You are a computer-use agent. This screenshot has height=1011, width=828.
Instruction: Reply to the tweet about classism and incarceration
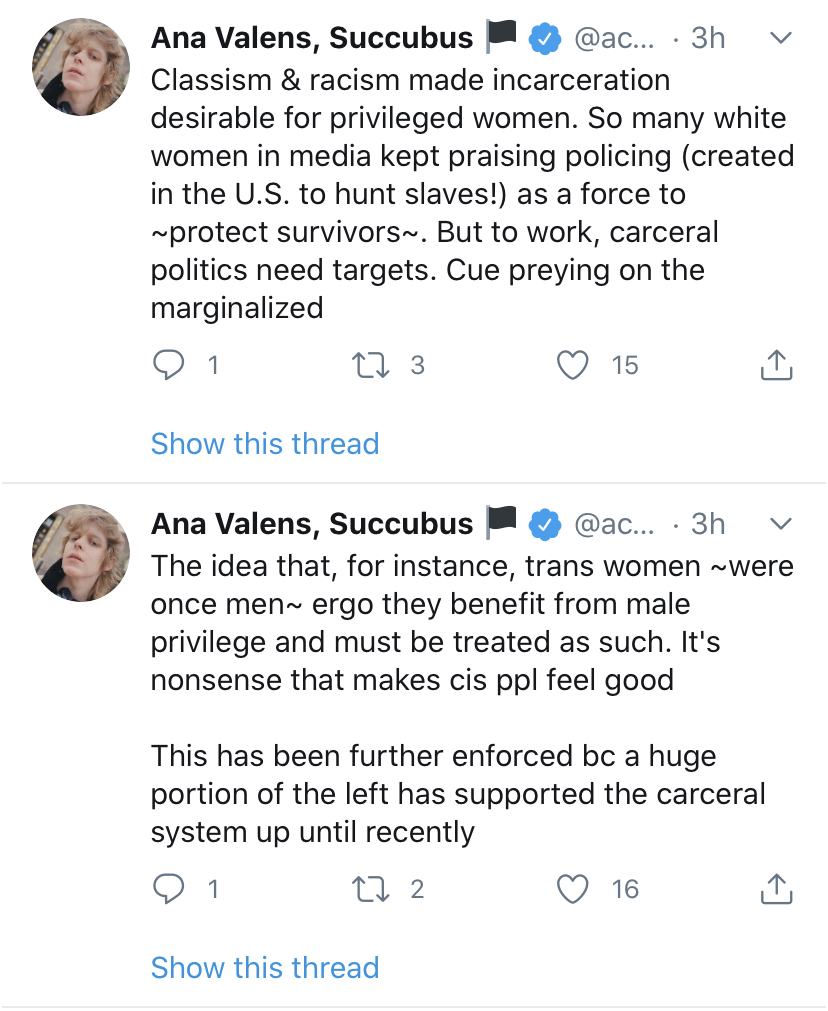click(x=169, y=366)
